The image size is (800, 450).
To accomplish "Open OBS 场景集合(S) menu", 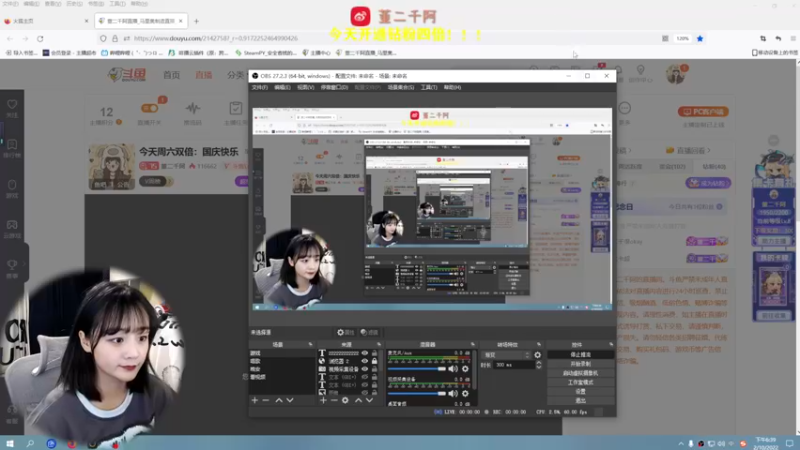I will [401, 87].
